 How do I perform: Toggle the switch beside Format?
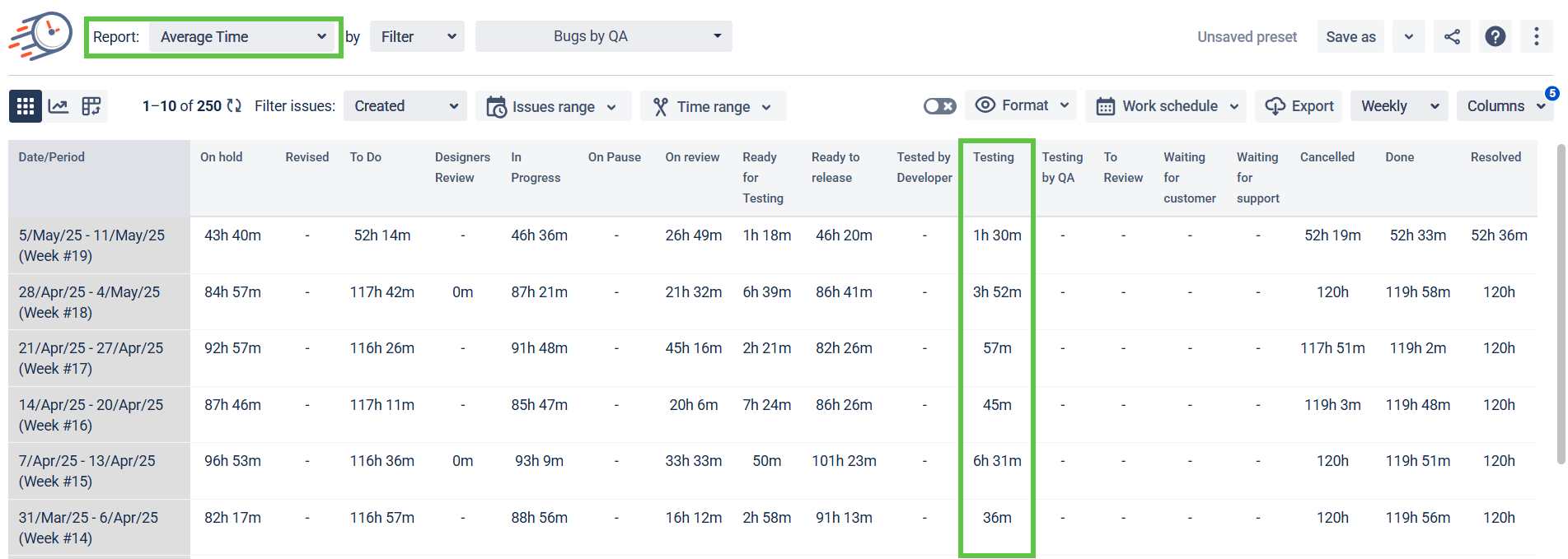(940, 105)
